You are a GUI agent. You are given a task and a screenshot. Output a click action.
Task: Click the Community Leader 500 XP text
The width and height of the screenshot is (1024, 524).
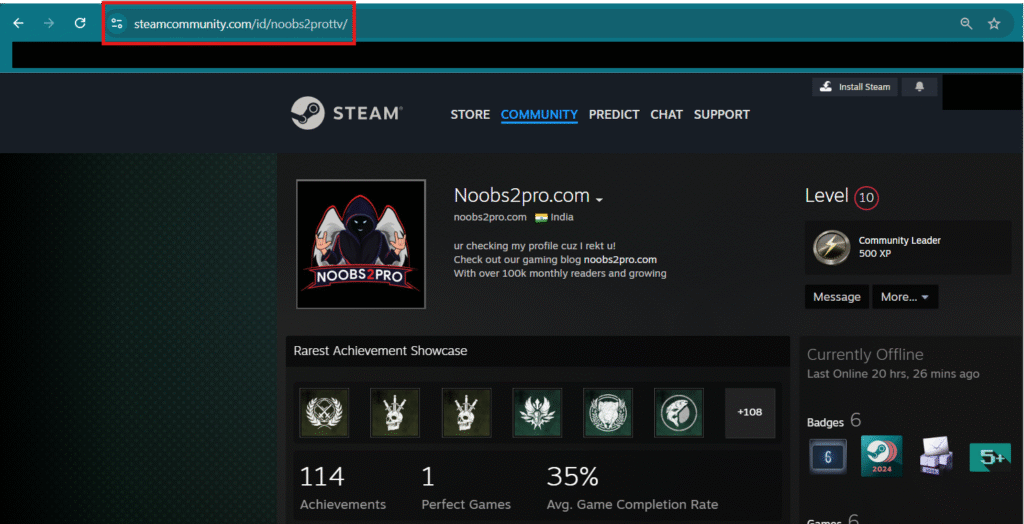900,247
